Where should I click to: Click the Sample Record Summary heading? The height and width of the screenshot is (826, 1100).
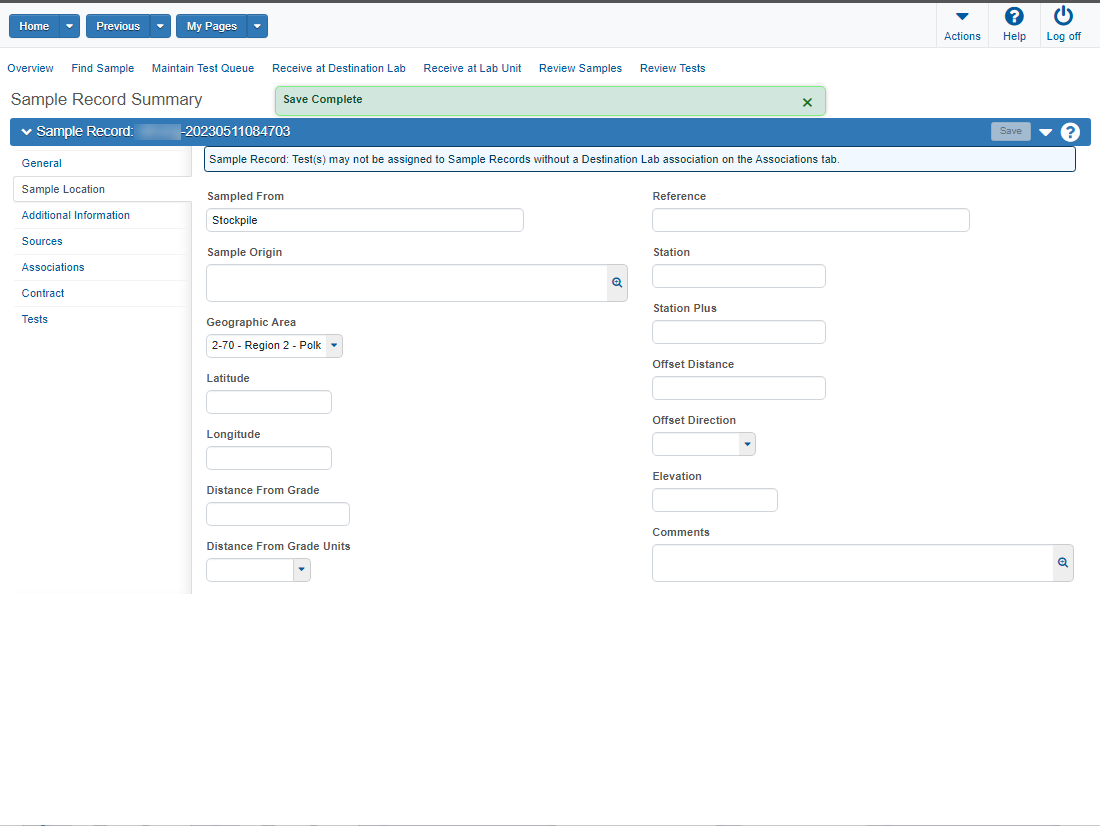[107, 100]
